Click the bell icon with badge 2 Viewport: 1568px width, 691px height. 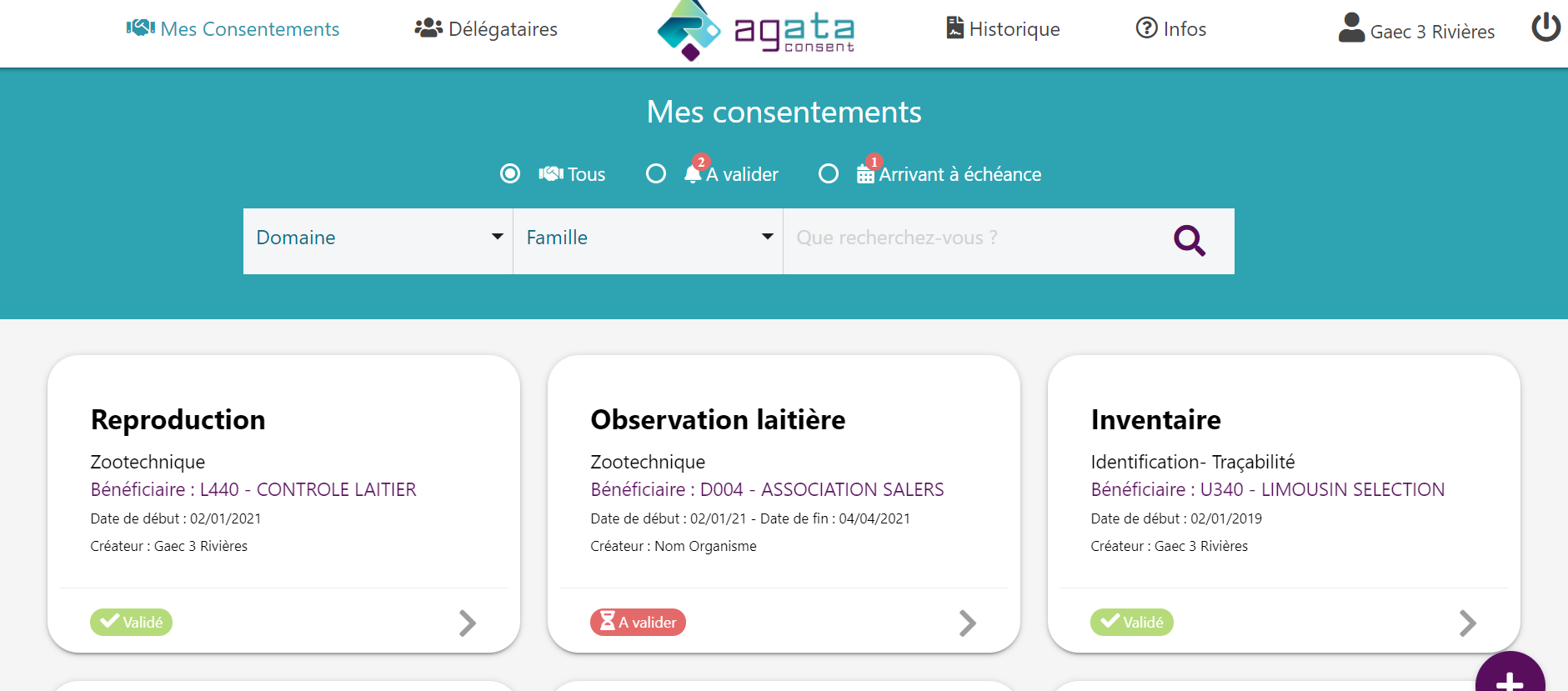[693, 173]
